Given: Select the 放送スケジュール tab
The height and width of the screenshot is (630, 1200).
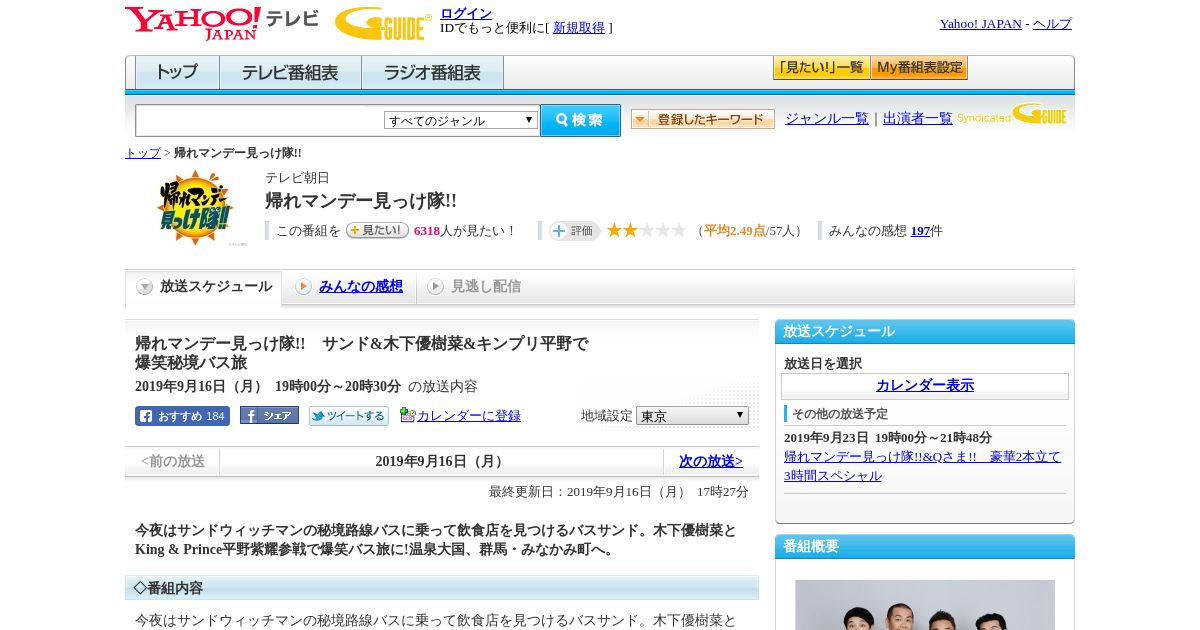Looking at the screenshot, I should coord(204,287).
